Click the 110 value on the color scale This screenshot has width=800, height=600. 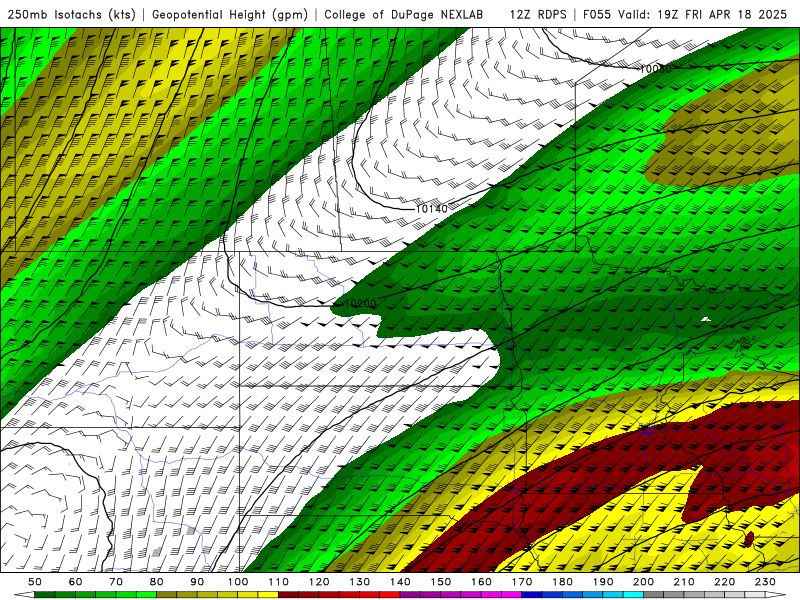pos(279,582)
